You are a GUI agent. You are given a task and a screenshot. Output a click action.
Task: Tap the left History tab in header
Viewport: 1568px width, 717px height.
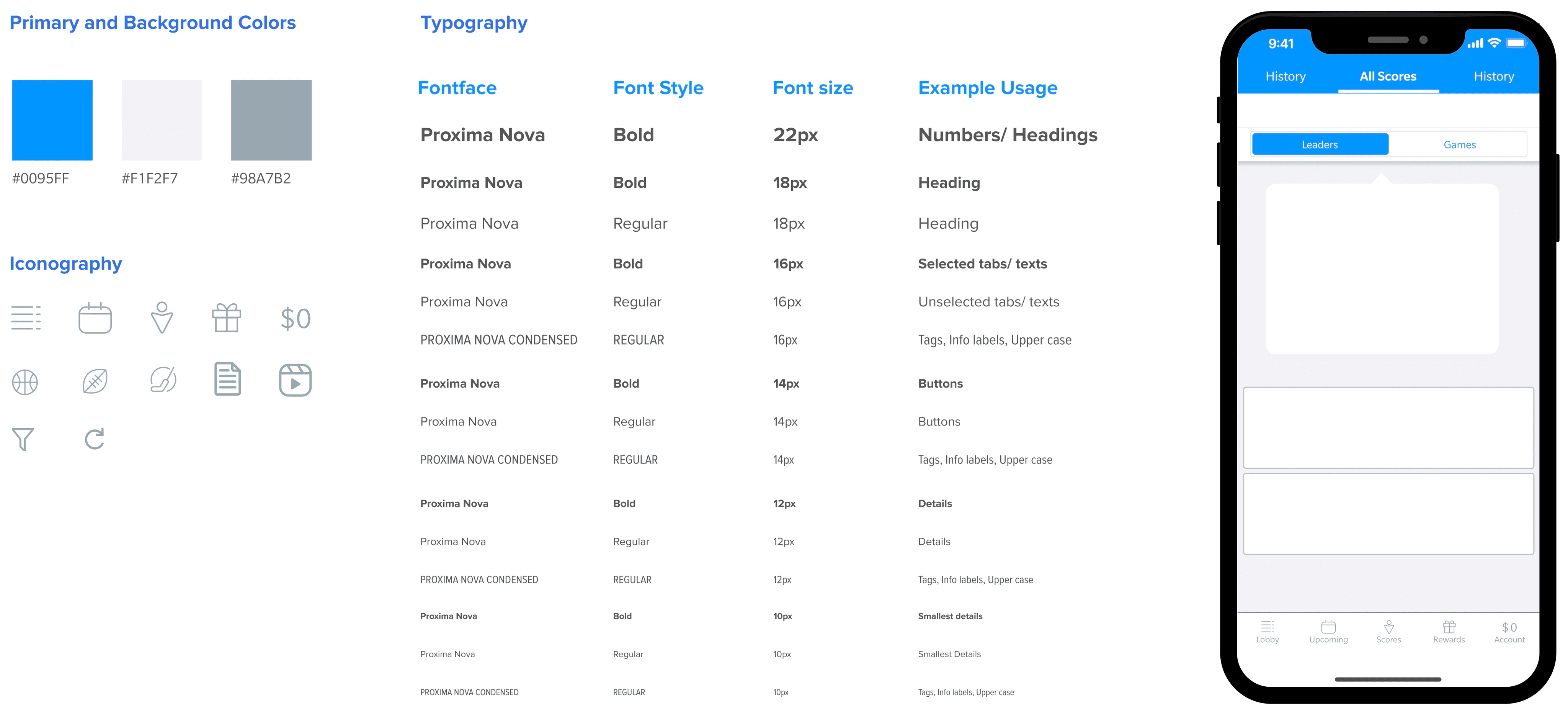1285,77
